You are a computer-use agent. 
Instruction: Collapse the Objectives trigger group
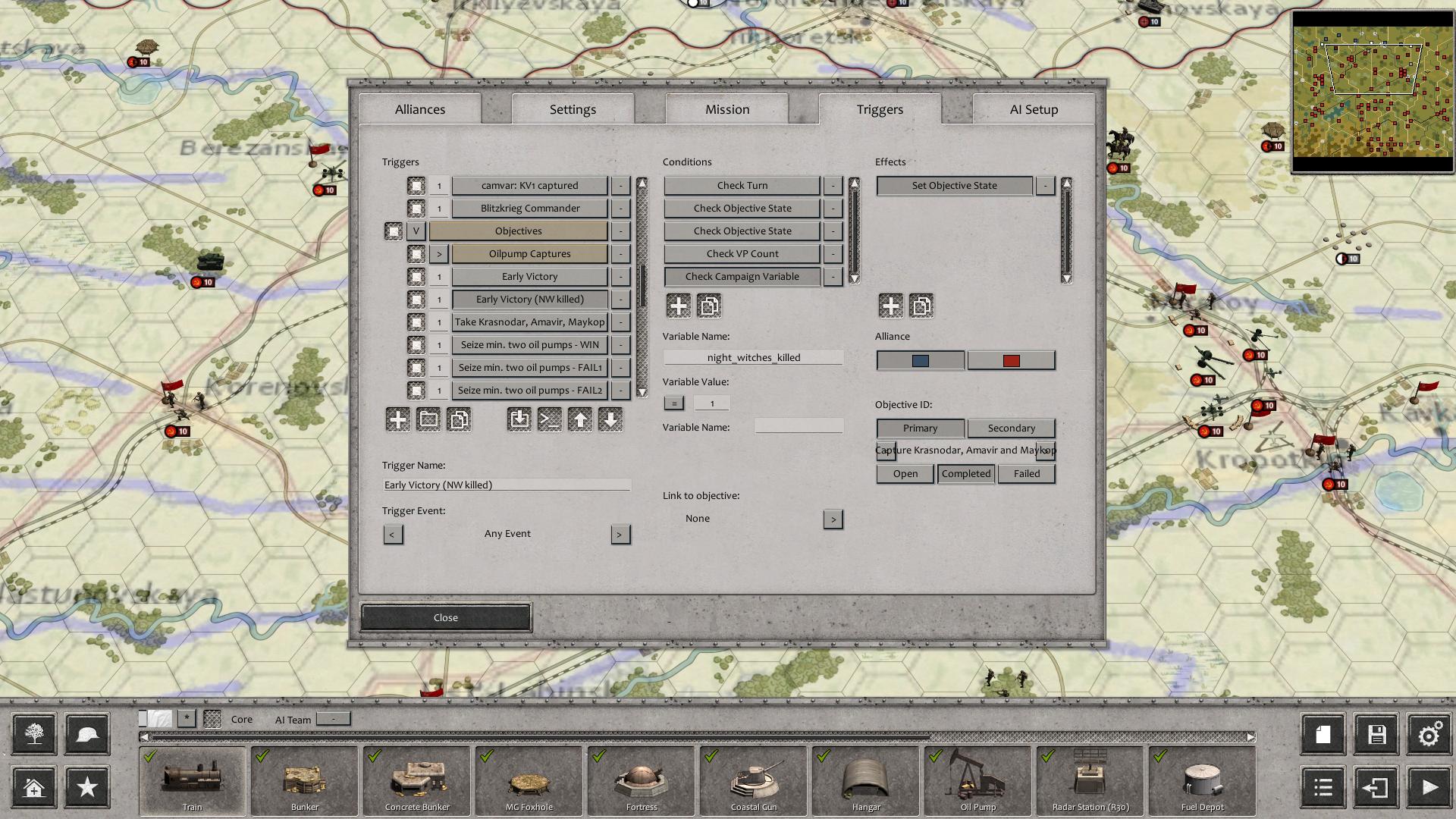[416, 231]
